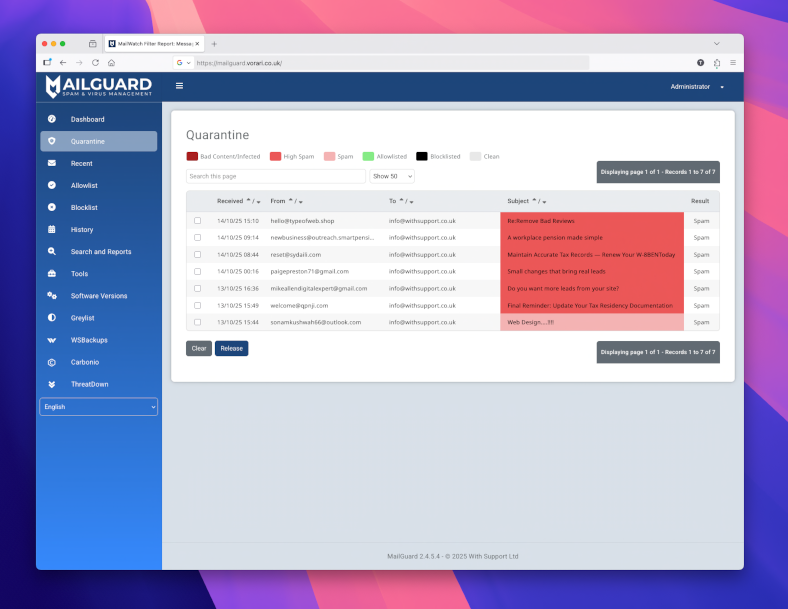Viewport: 788px width, 609px height.
Task: Reload the page using browser refresh icon
Action: tap(96, 62)
